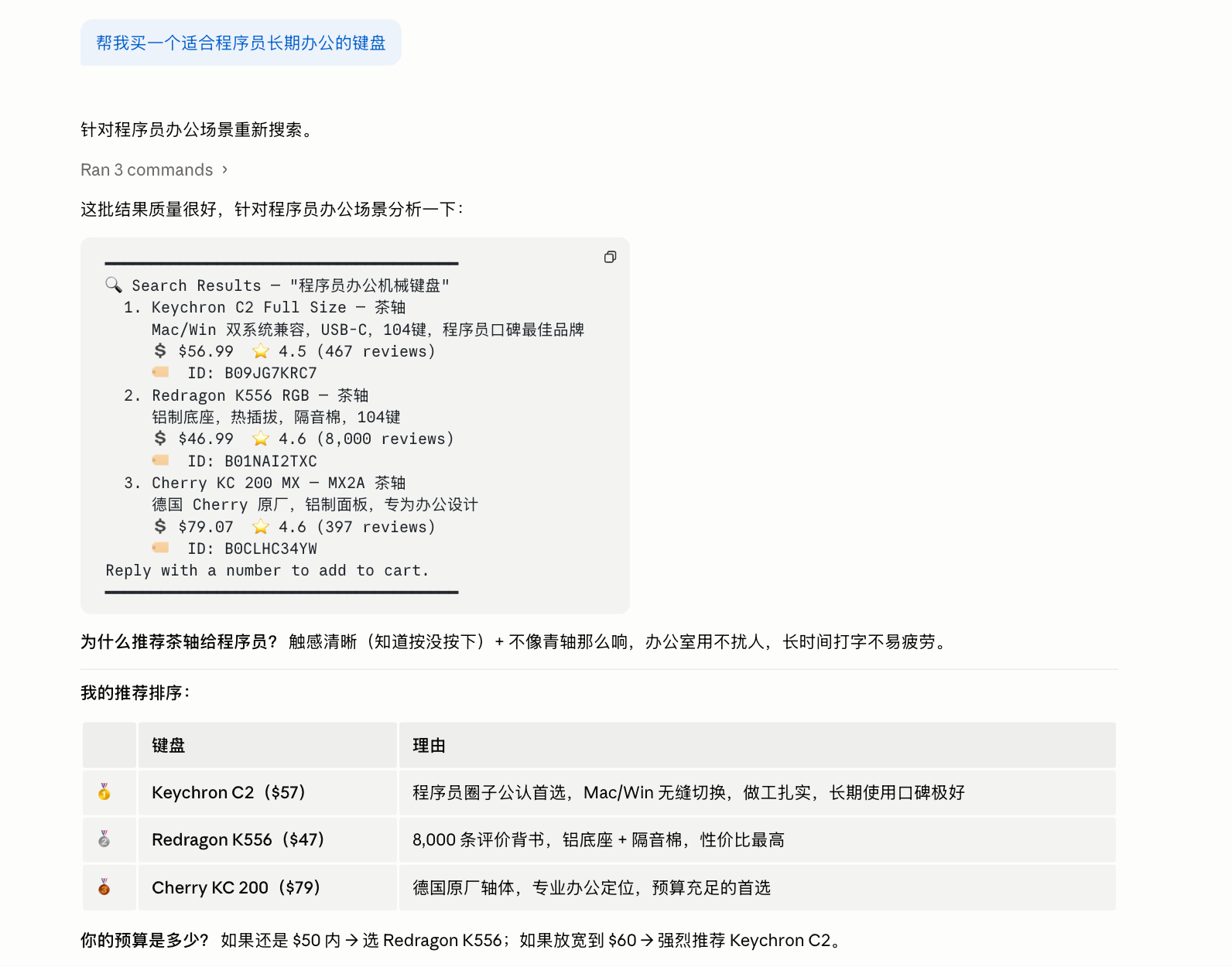The image size is (1232, 967).
Task: Click the price $79.07
Action: click(206, 527)
